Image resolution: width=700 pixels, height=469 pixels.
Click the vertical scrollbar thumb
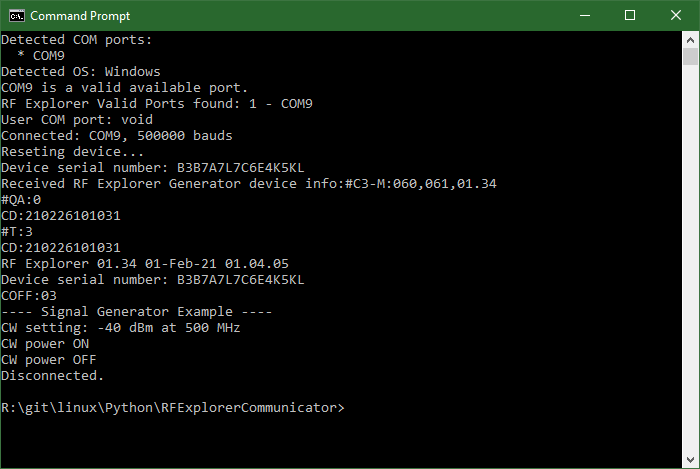pos(690,56)
